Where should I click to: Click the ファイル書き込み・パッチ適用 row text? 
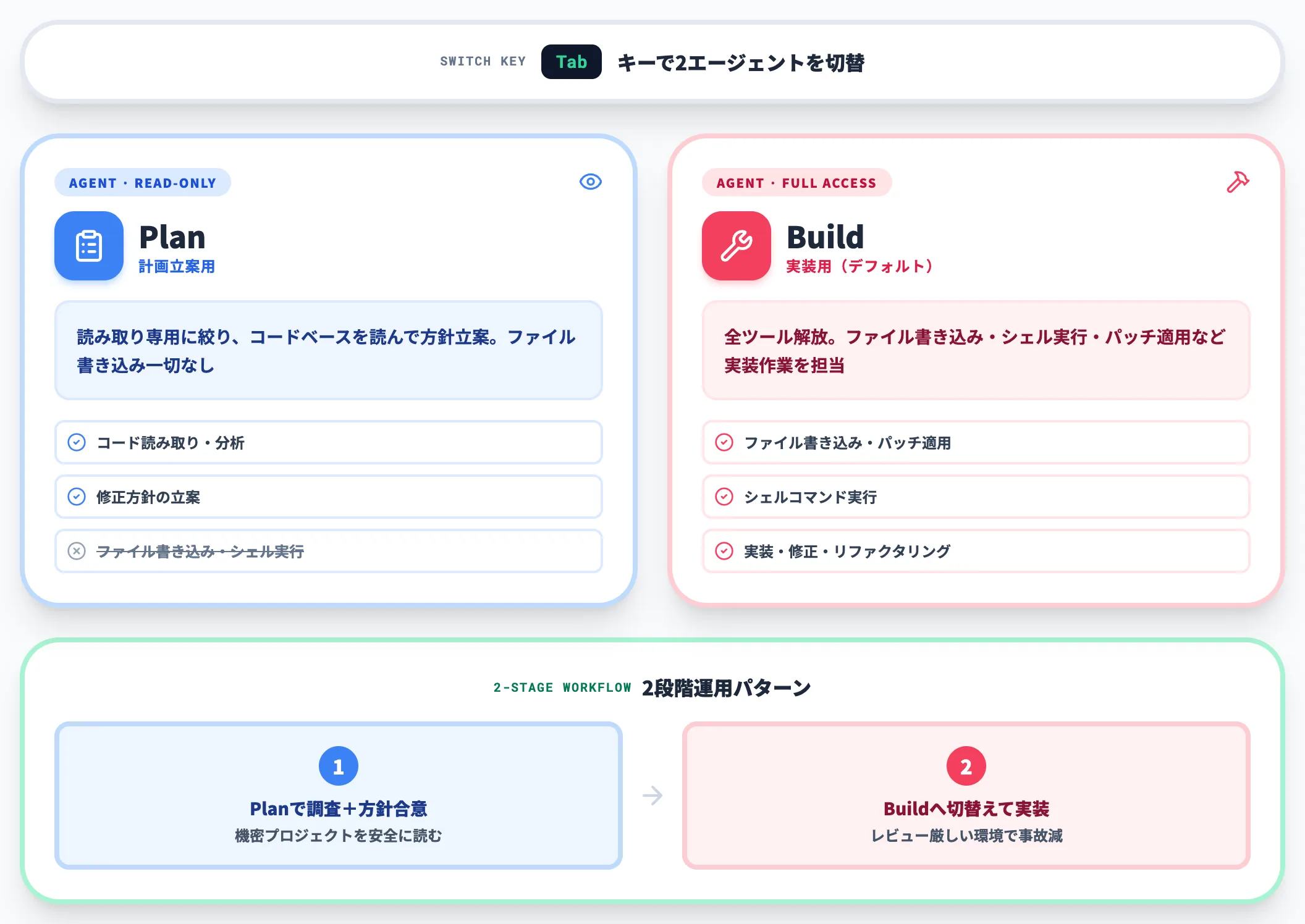click(848, 443)
